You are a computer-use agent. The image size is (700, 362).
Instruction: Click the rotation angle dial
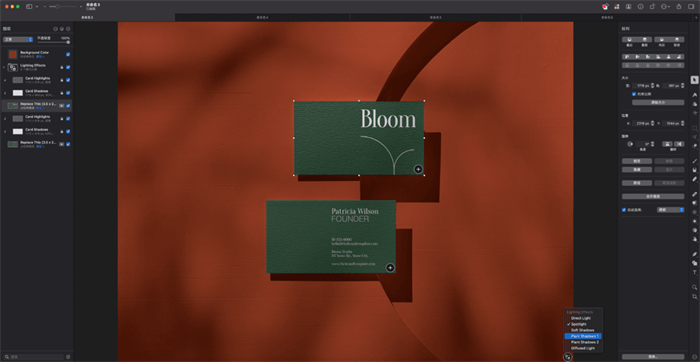[x=630, y=144]
